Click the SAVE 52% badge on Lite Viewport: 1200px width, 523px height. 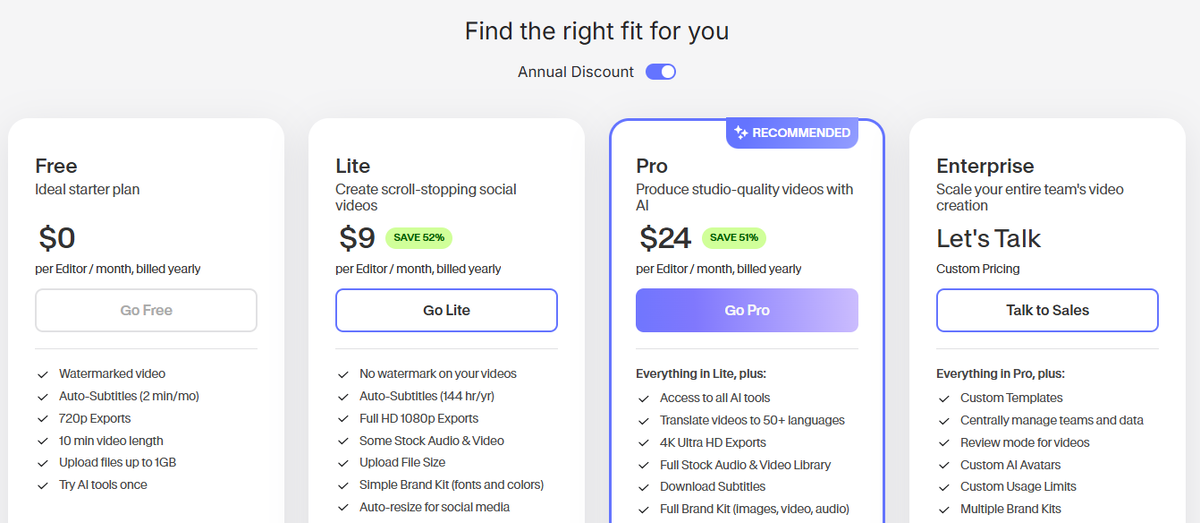[419, 238]
